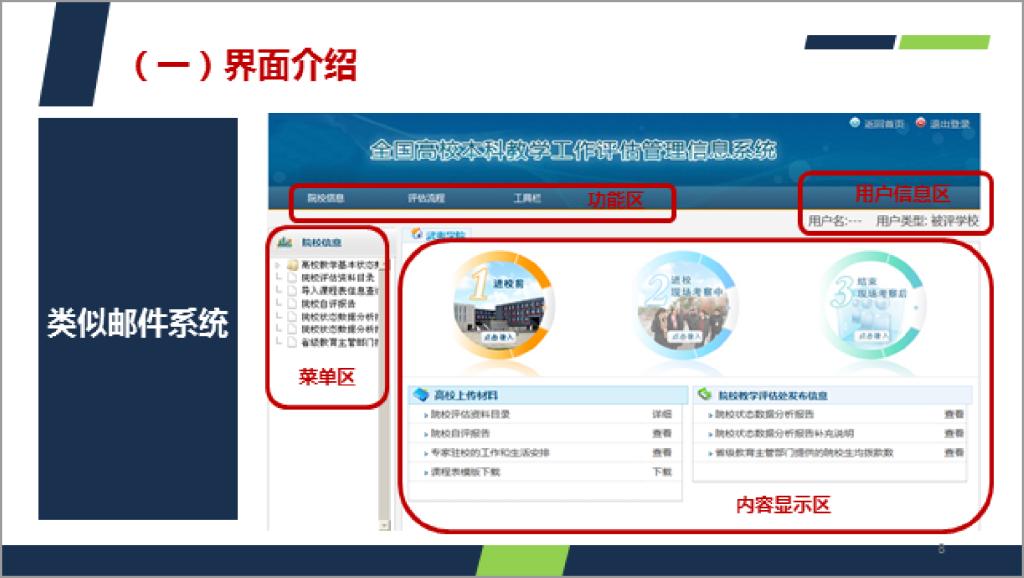The image size is (1024, 578).
Task: Open the 省级教育主管部门提供的院校生均拨款数 entry
Action: pyautogui.click(x=804, y=452)
